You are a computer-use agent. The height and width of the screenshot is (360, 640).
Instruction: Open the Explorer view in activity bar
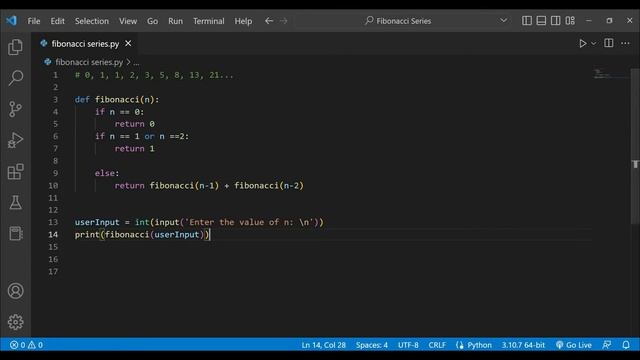(16, 47)
